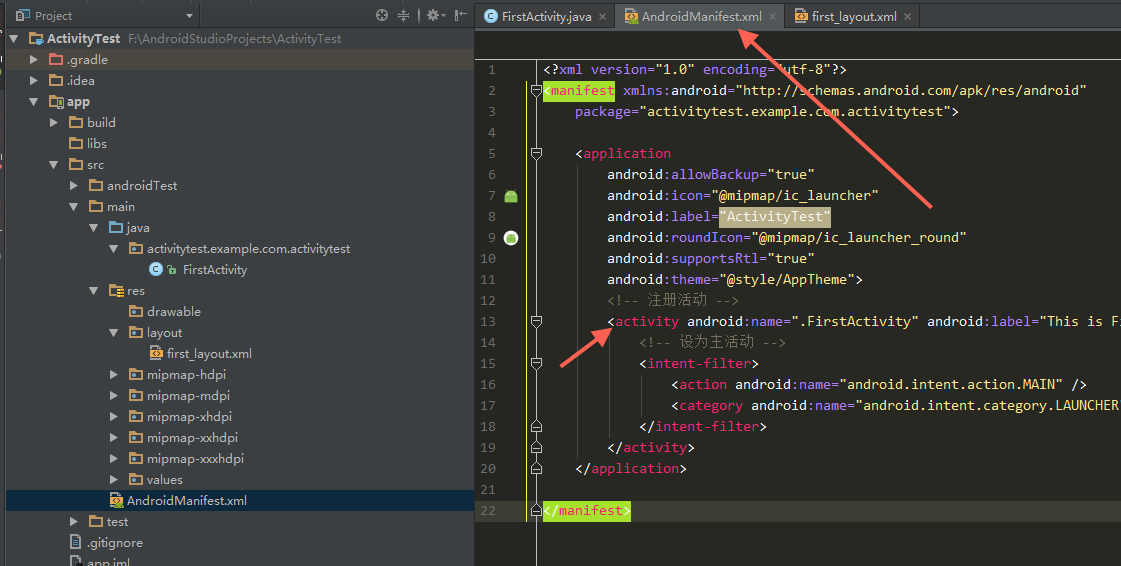Viewport: 1121px width, 566px height.
Task: Select AndroidManifest.xml in project tree
Action: [x=187, y=501]
